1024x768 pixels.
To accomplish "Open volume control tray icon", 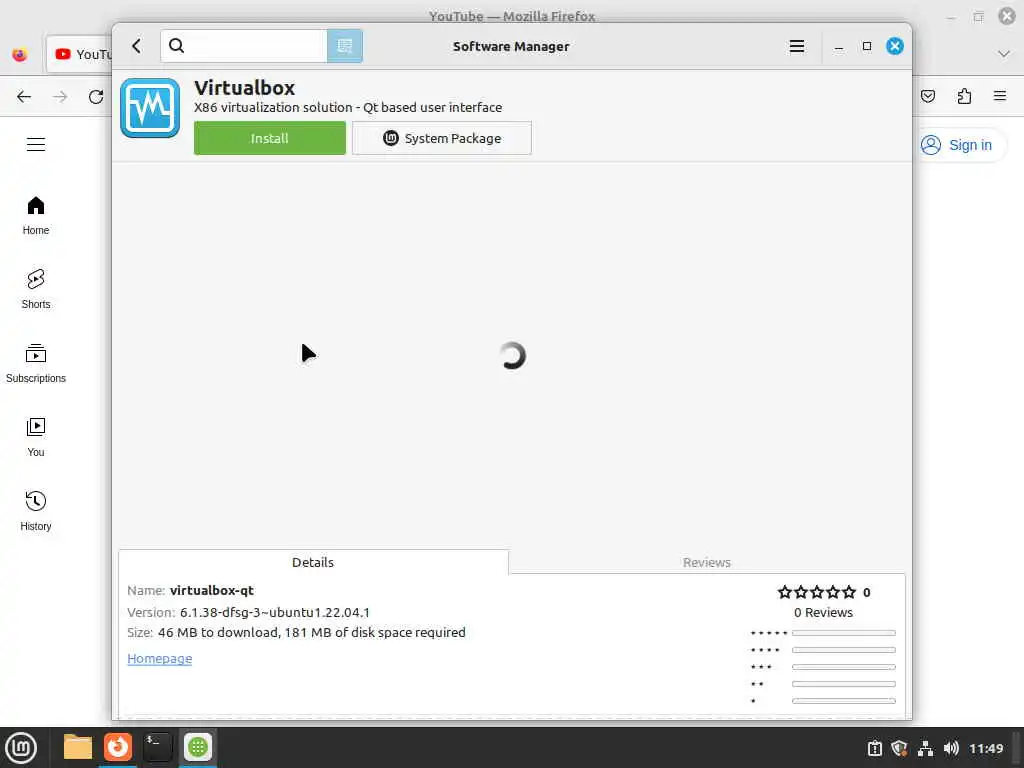I will (x=951, y=748).
